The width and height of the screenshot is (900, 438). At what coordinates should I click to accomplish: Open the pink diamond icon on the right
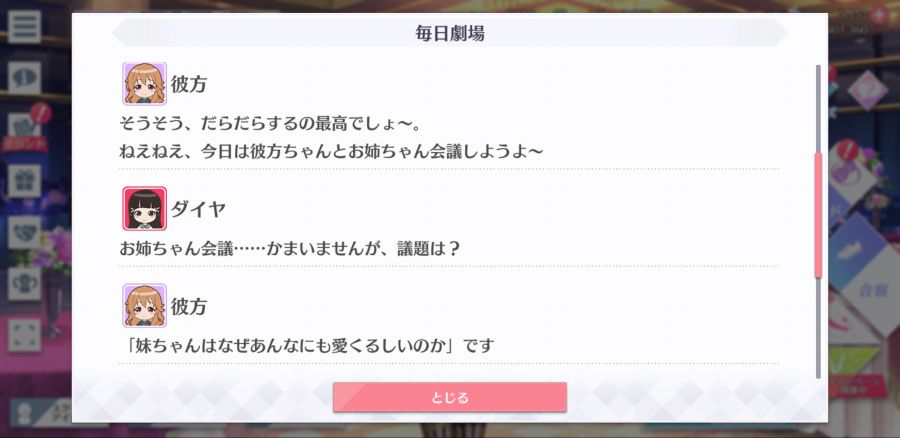point(868,91)
